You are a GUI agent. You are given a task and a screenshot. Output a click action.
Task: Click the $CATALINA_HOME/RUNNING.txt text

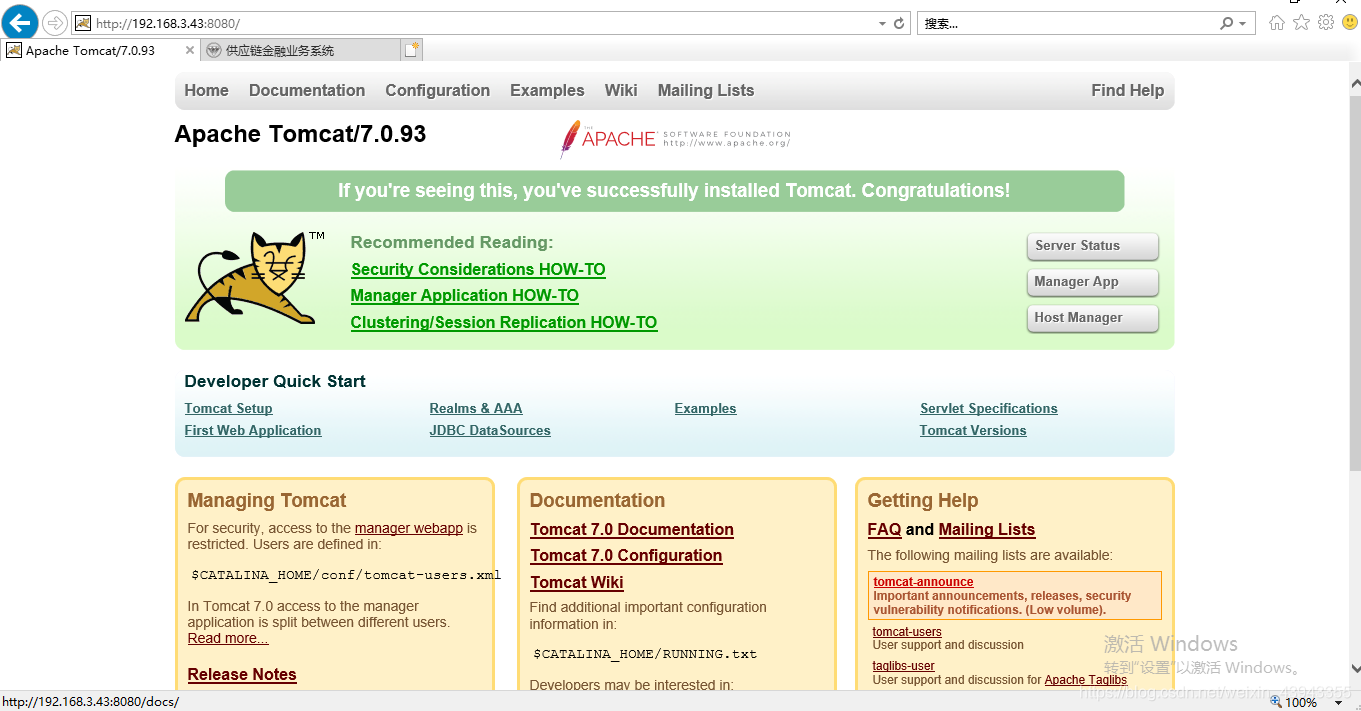[645, 654]
